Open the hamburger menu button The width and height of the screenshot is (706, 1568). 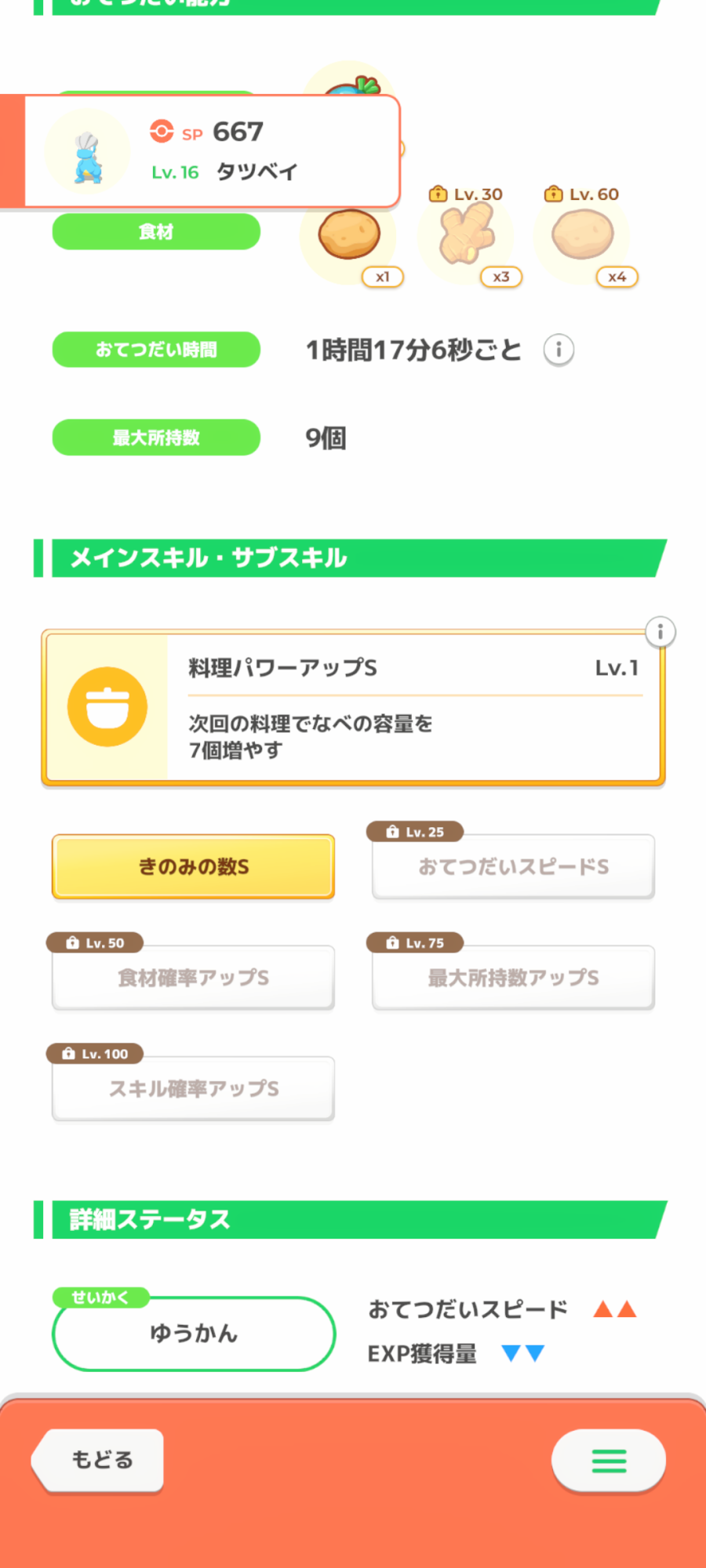point(609,1461)
